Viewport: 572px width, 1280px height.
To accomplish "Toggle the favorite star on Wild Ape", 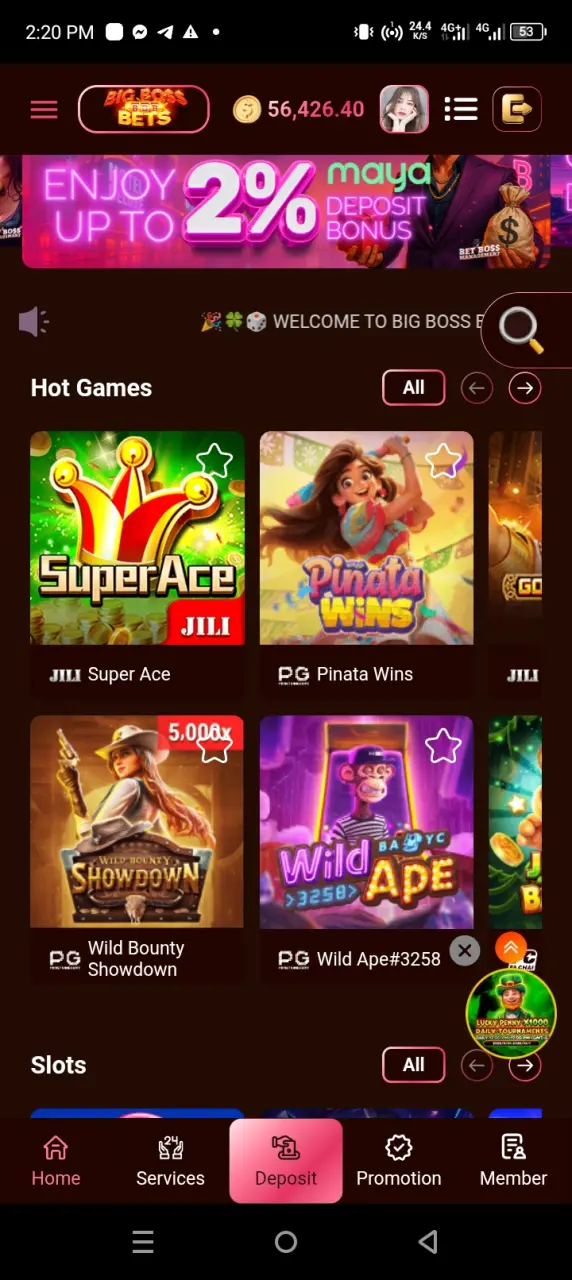I will click(x=443, y=745).
